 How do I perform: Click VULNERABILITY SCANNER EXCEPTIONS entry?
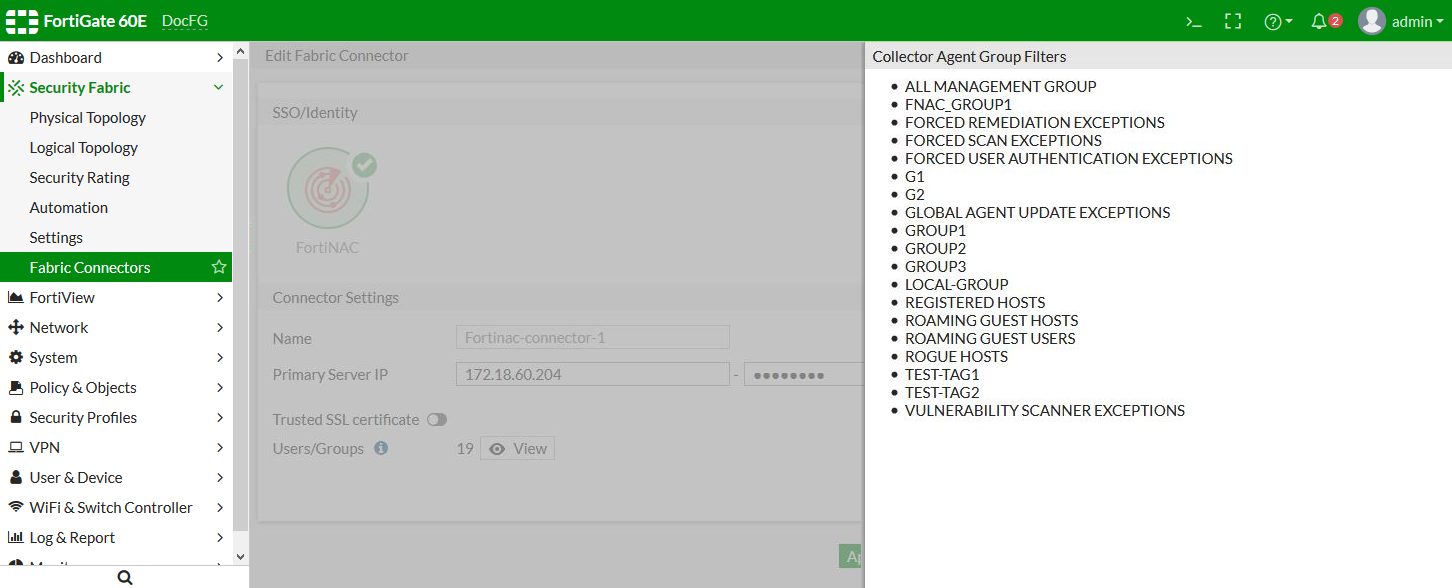1045,410
